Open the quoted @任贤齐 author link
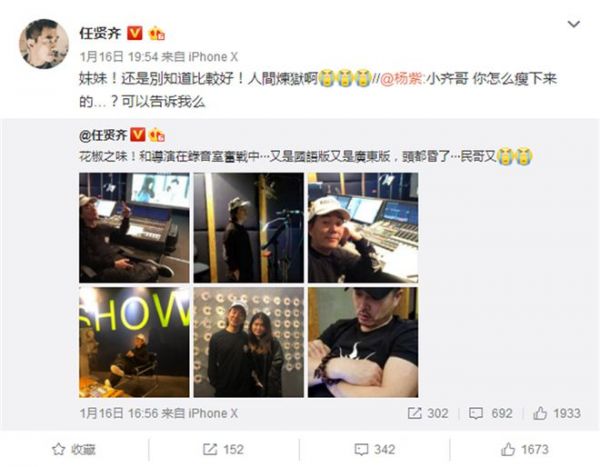This screenshot has width=600, height=467. (103, 135)
